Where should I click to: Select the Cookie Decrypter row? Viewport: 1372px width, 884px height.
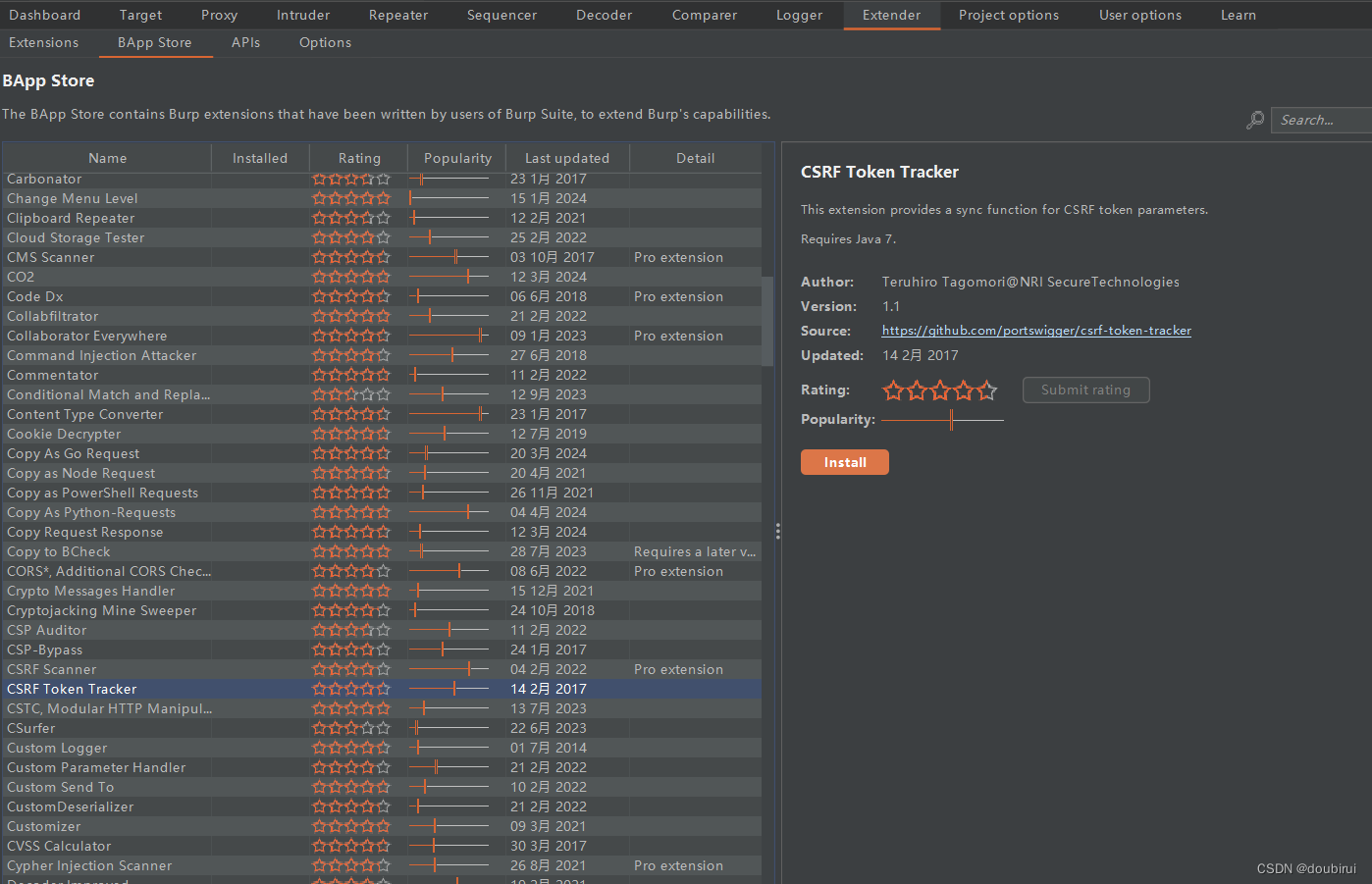(382, 434)
